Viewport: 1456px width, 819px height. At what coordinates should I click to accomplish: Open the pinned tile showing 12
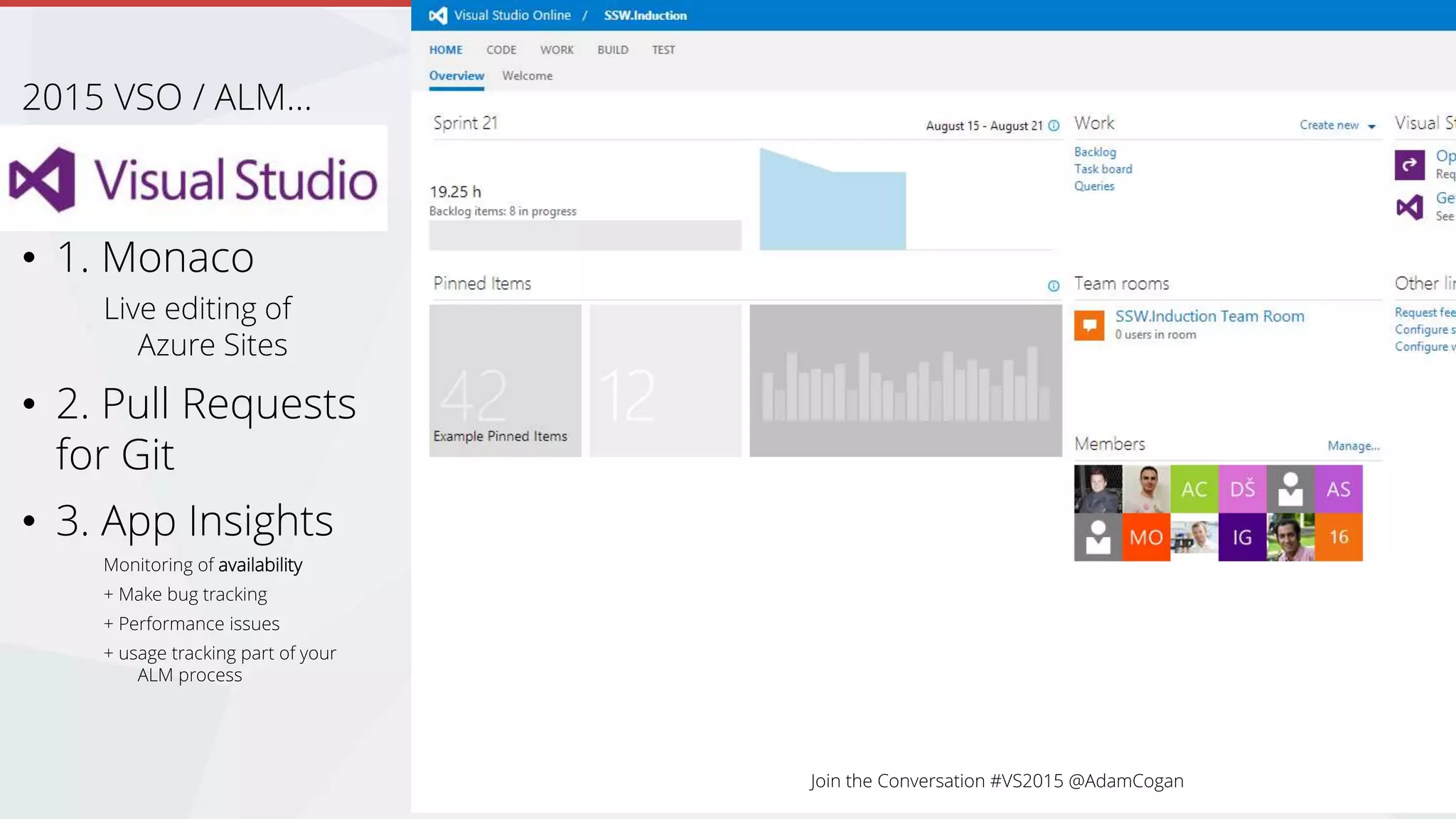[x=665, y=380]
